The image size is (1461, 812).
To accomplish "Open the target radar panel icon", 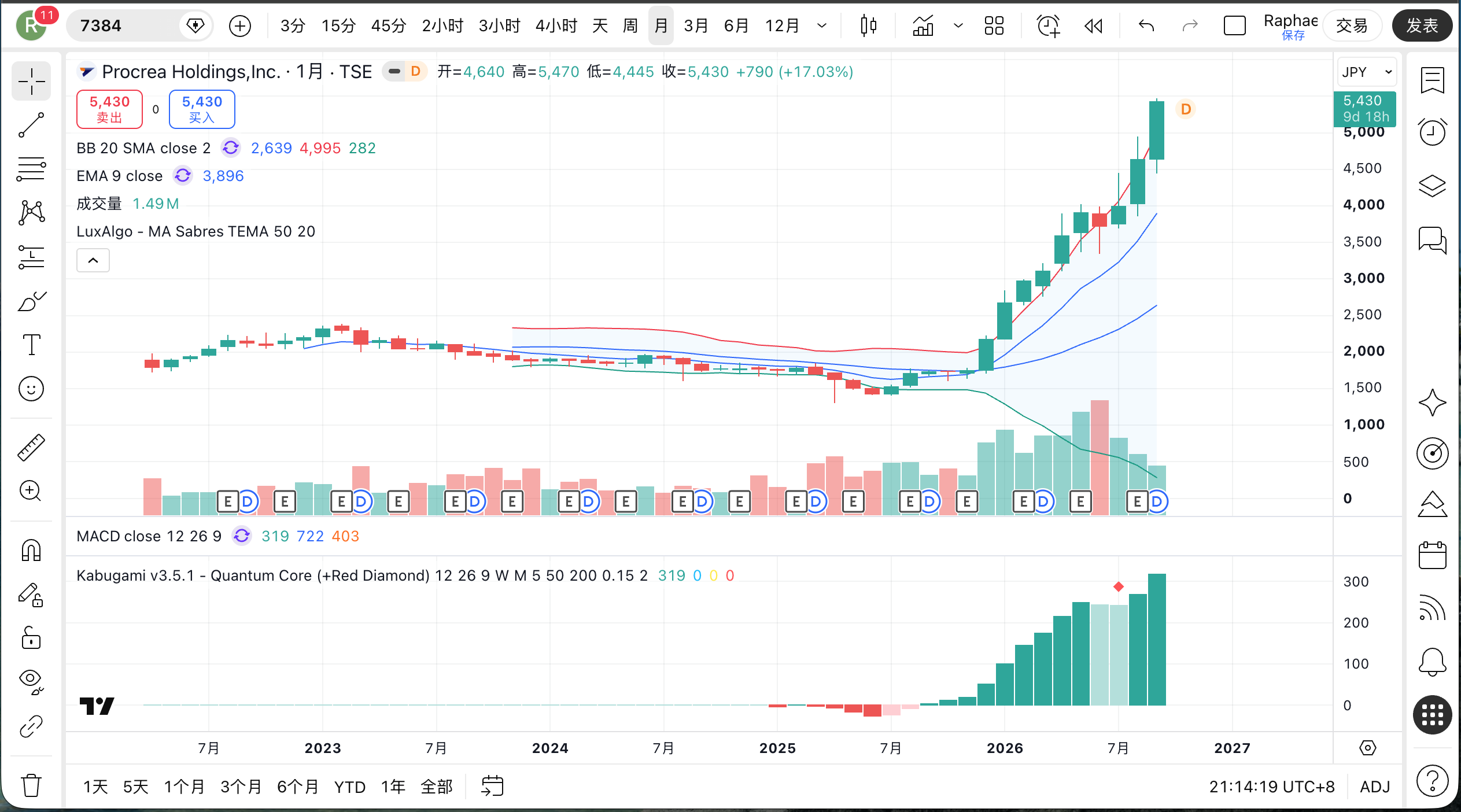I will [1432, 453].
